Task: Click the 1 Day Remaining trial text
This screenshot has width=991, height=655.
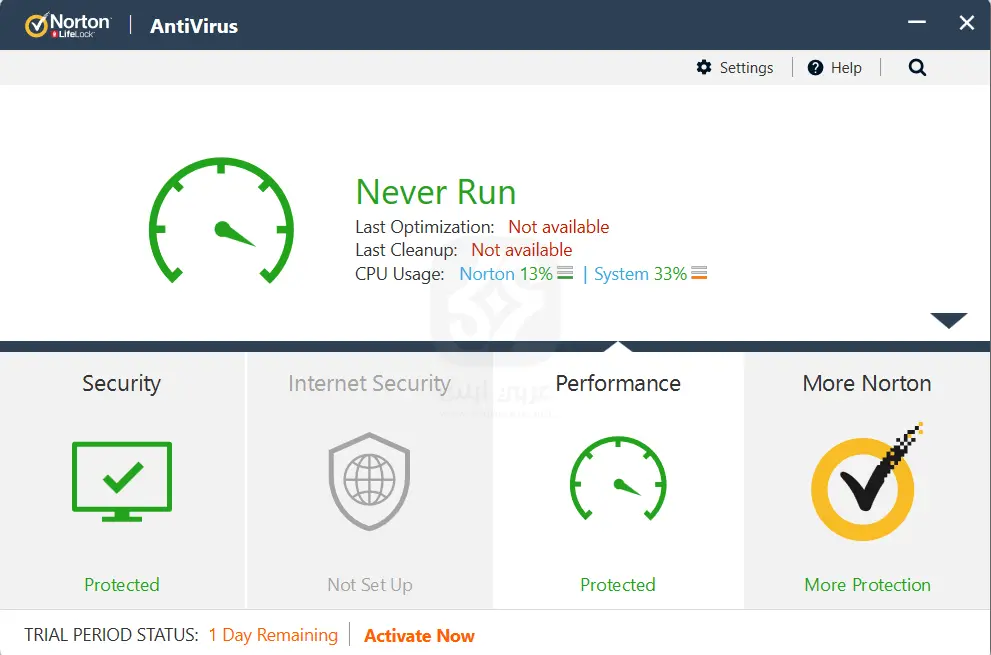Action: coord(273,636)
